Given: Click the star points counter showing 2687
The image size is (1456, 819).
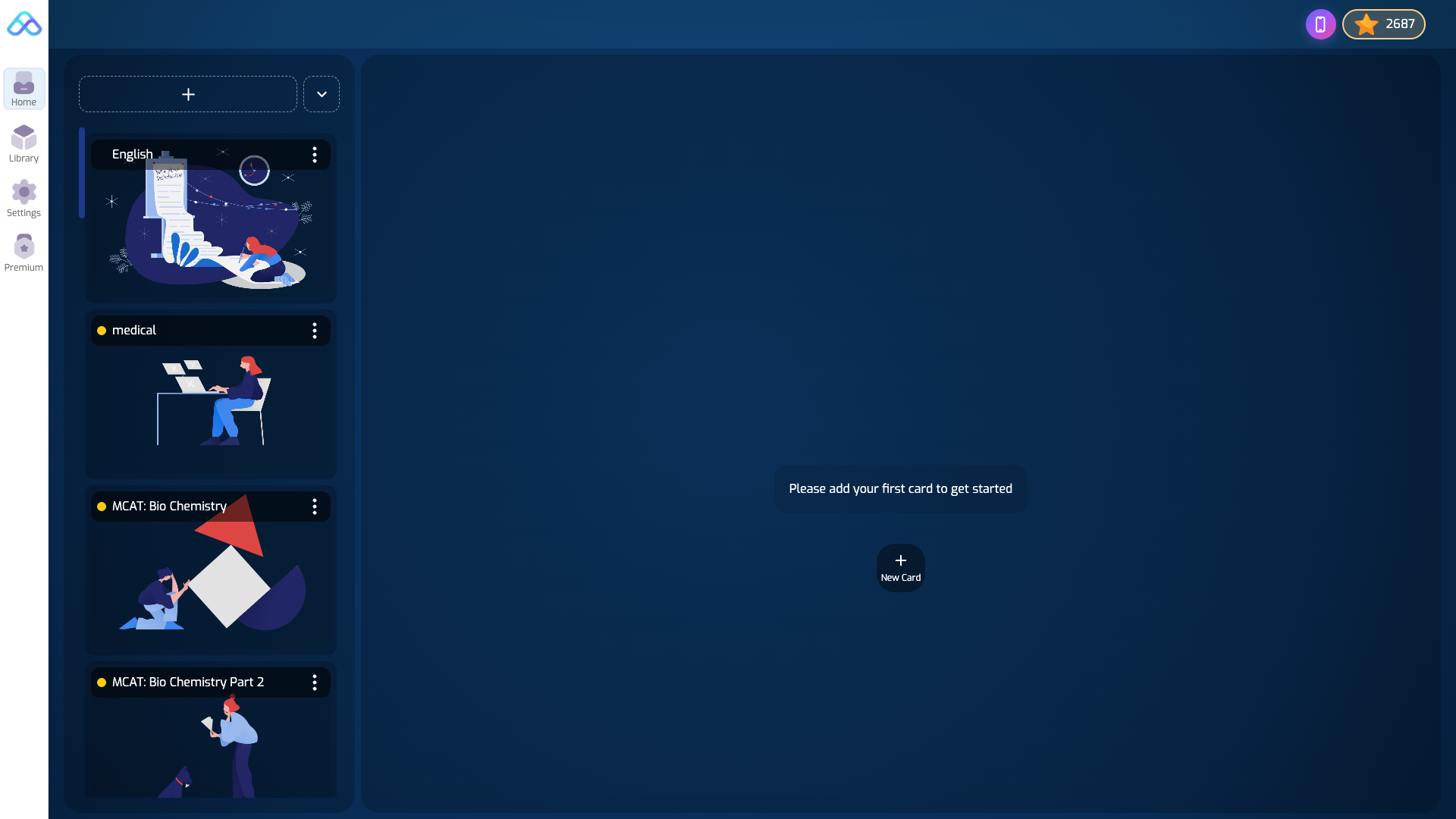Looking at the screenshot, I should [x=1383, y=24].
